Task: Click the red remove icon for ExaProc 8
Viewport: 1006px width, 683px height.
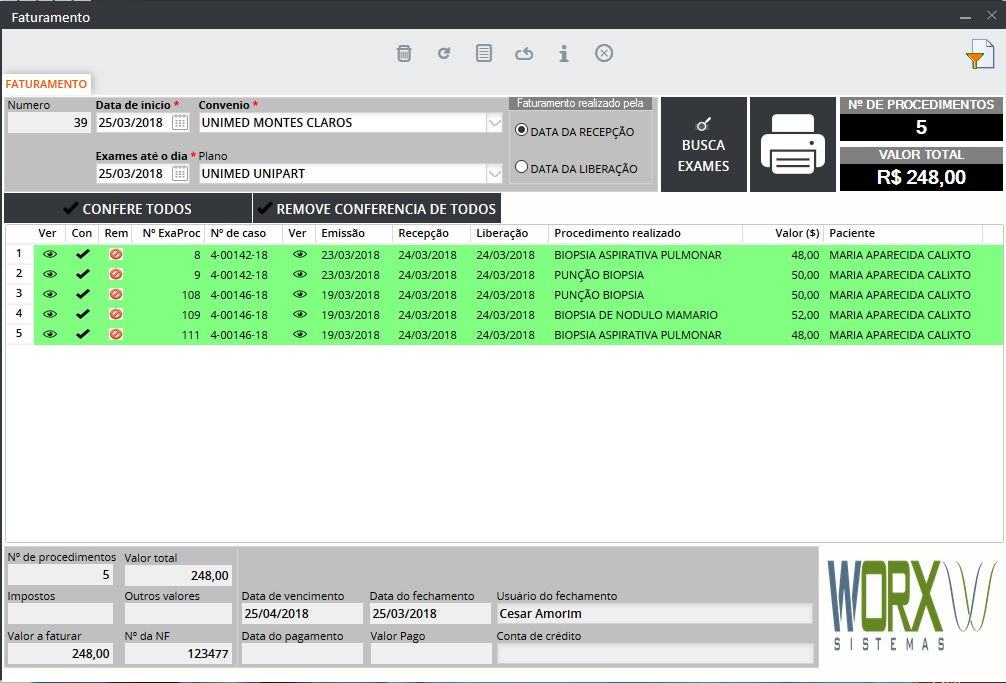Action: pyautogui.click(x=115, y=255)
